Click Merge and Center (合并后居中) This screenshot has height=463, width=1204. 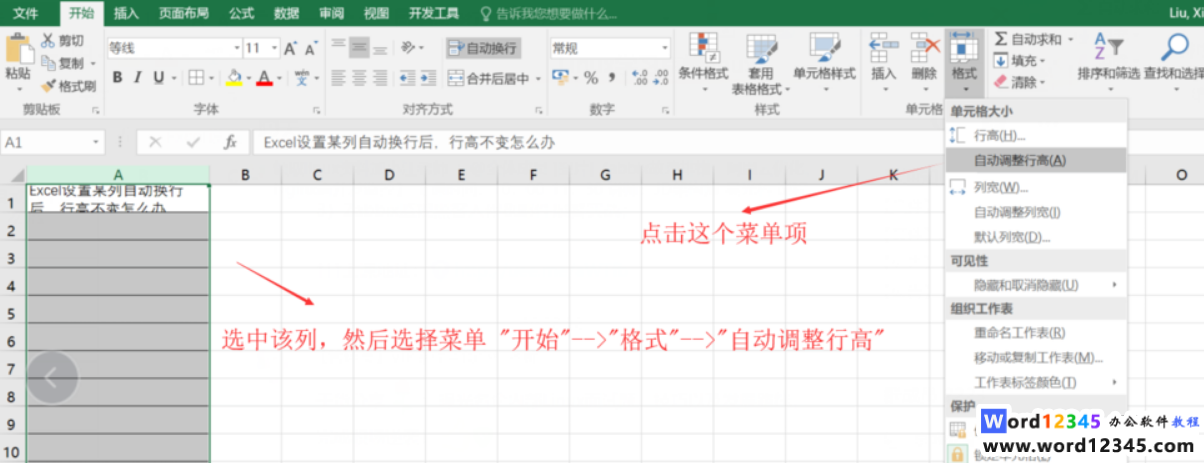coord(488,78)
